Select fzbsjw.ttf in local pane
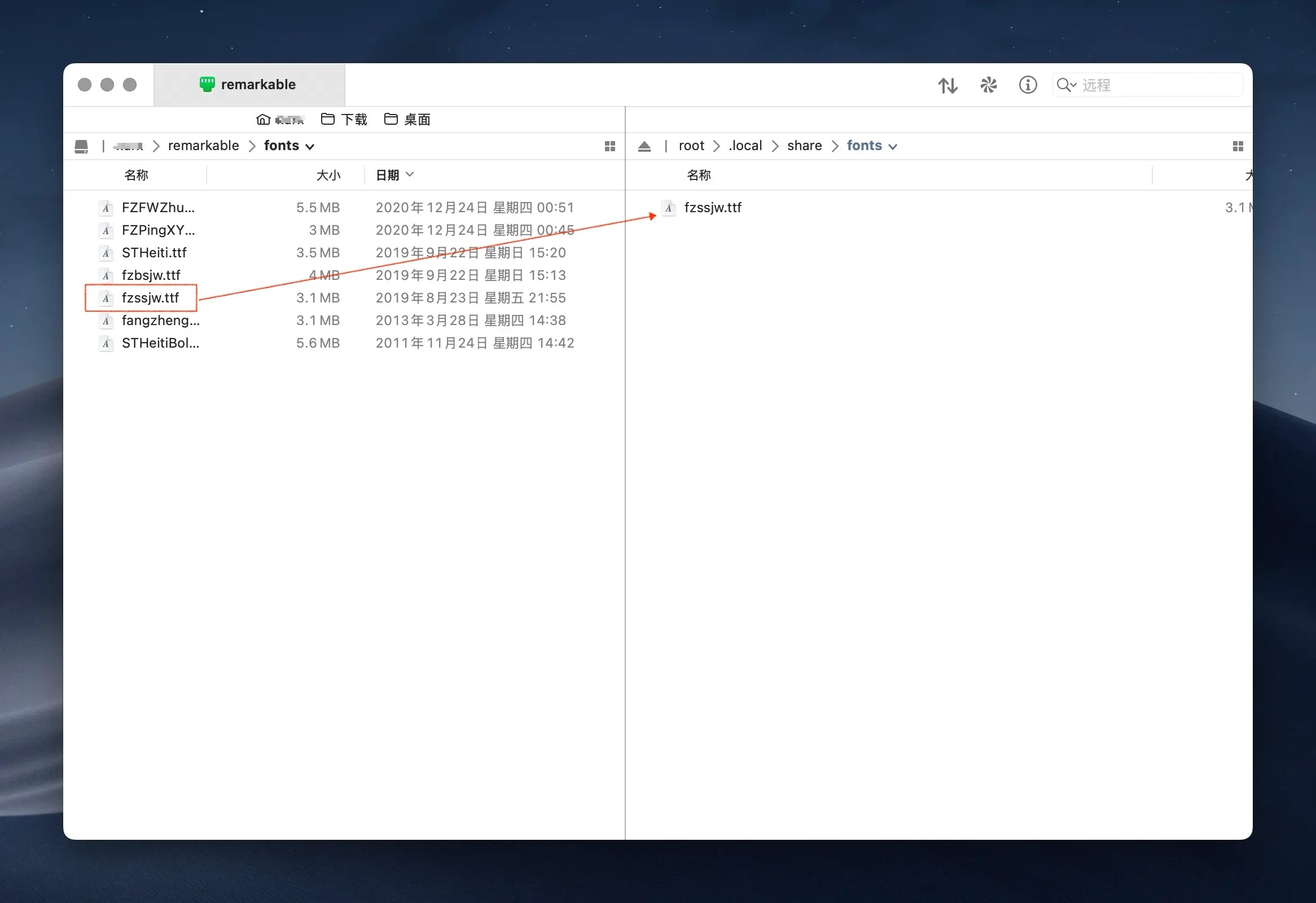 pos(151,275)
